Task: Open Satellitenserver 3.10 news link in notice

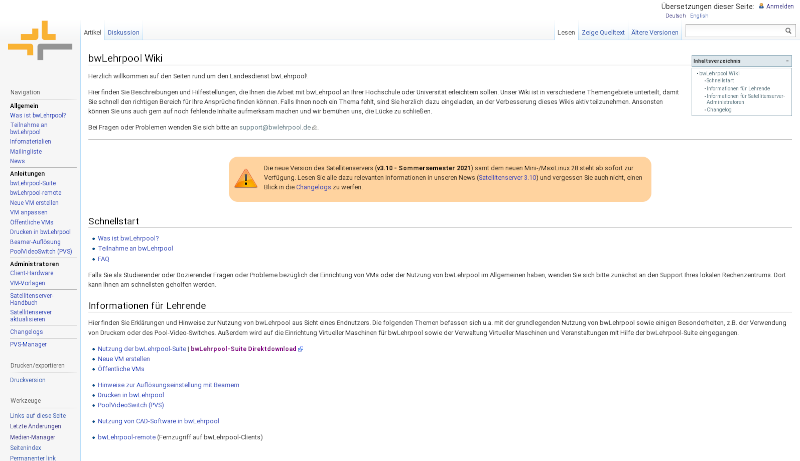Action: [x=508, y=177]
